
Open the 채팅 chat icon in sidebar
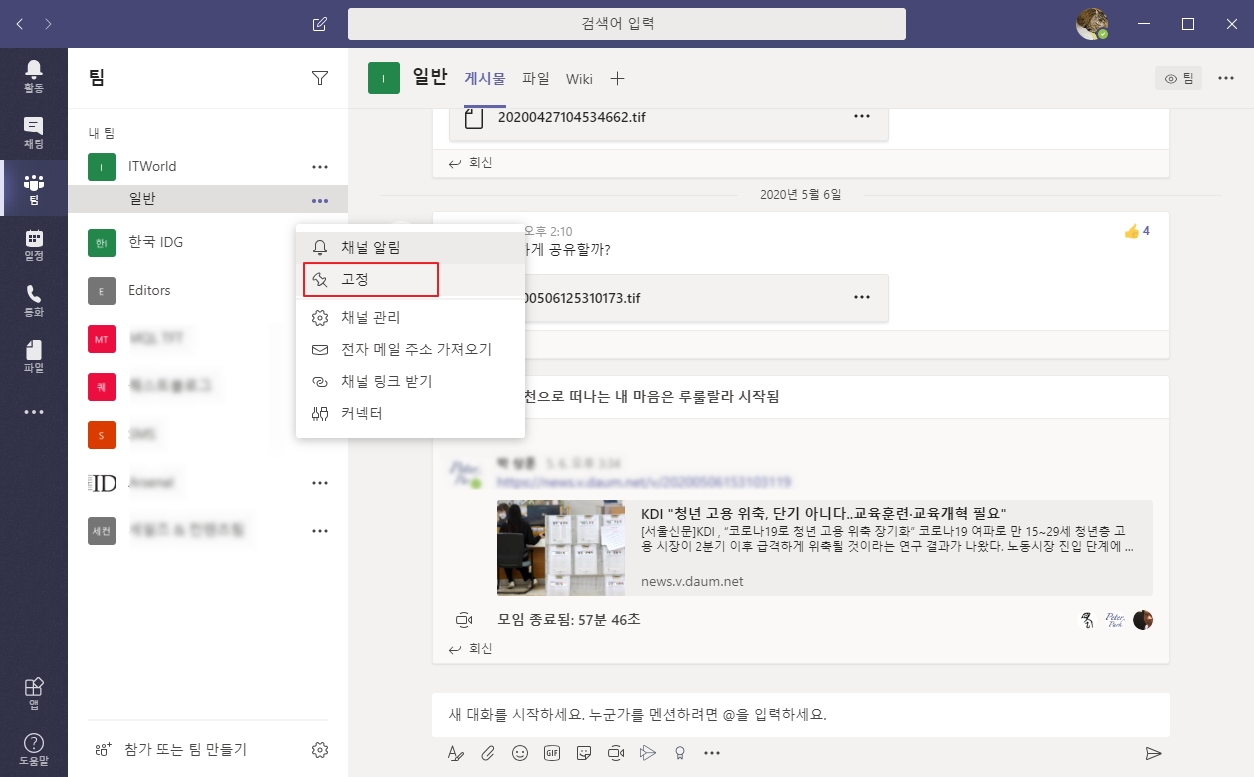click(x=34, y=132)
